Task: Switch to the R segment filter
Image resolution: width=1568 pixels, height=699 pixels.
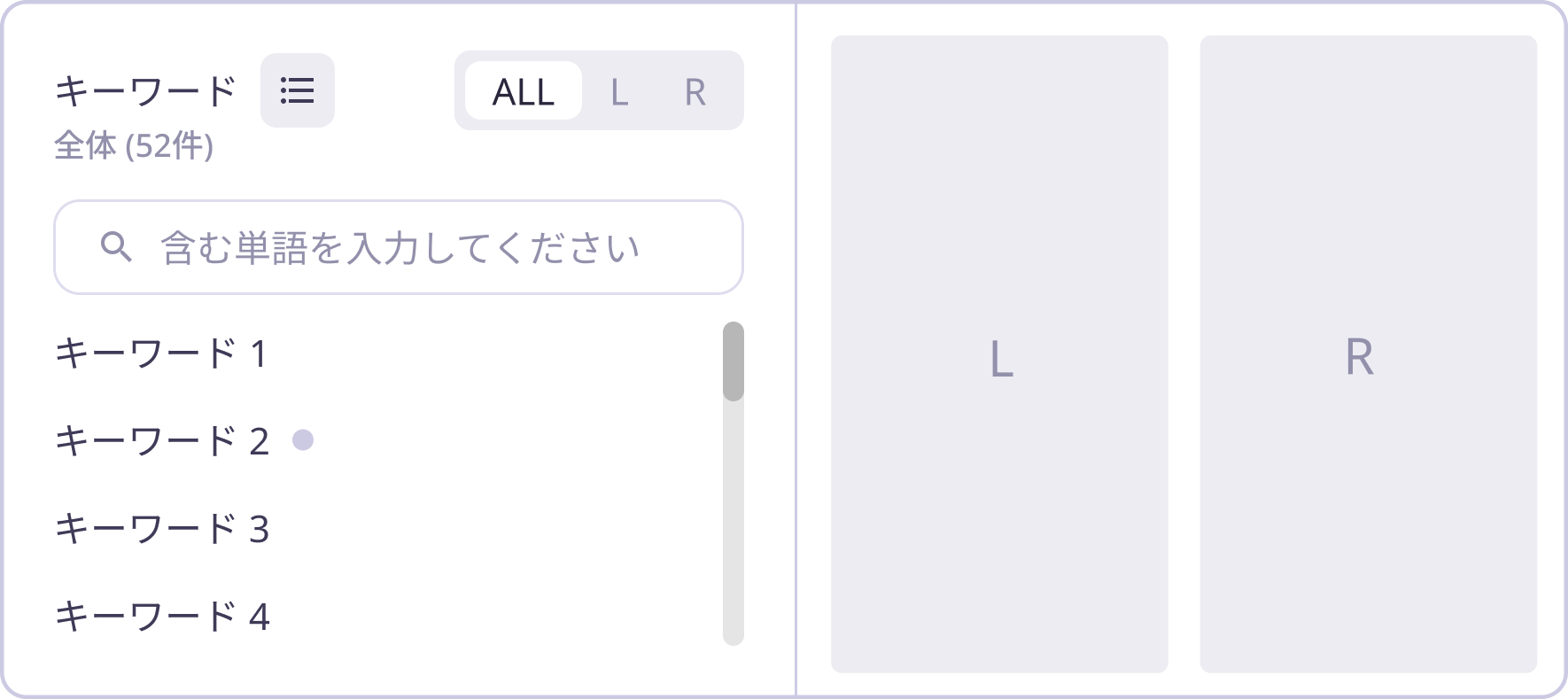Action: 695,91
